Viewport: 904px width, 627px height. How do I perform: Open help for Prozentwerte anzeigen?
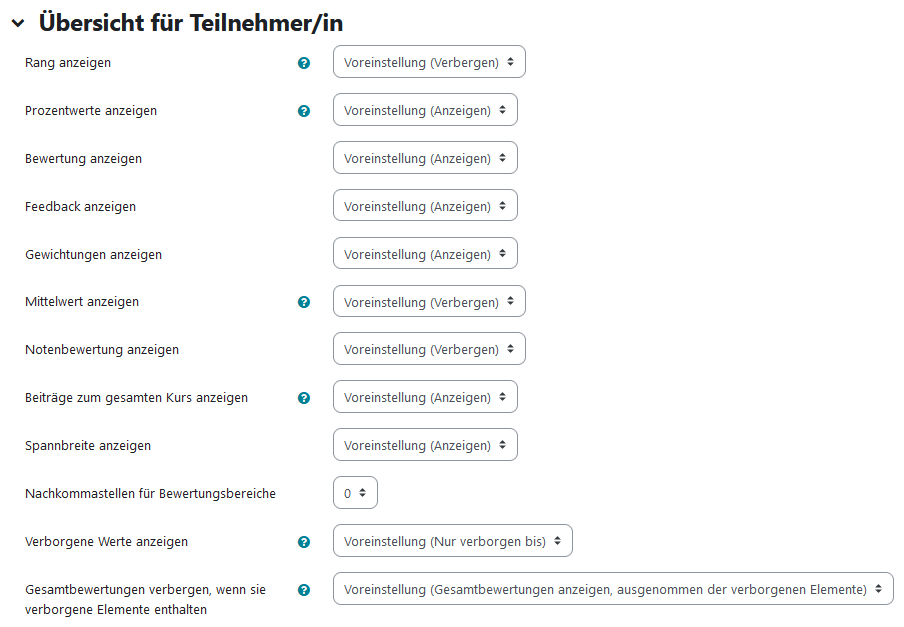tap(304, 111)
